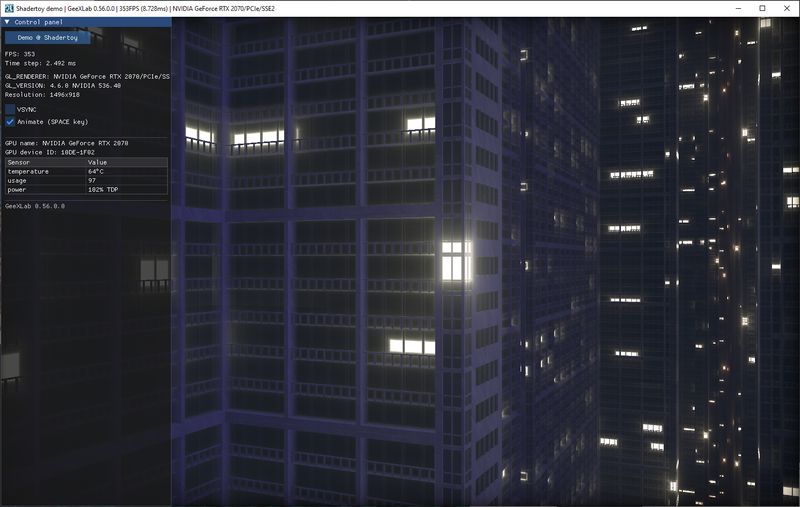
Task: Close the Shadertoy demo window
Action: [787, 8]
